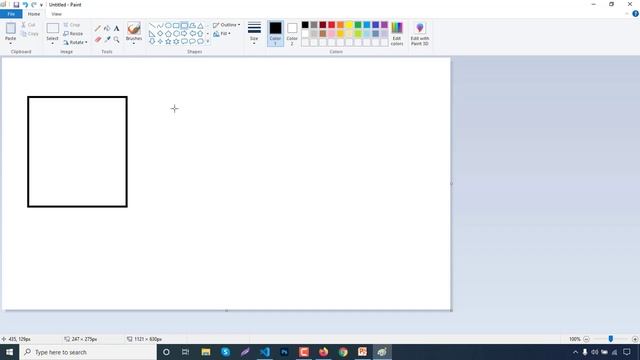Select the Color picker eyedropper tool
Image resolution: width=640 pixels, height=360 pixels.
point(107,39)
